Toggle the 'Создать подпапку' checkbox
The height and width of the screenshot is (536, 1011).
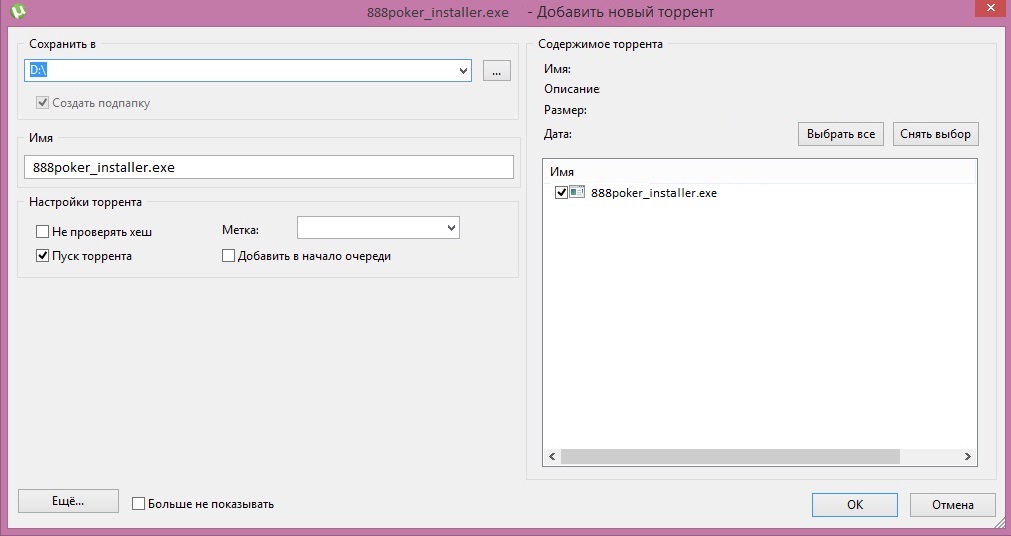[x=43, y=103]
